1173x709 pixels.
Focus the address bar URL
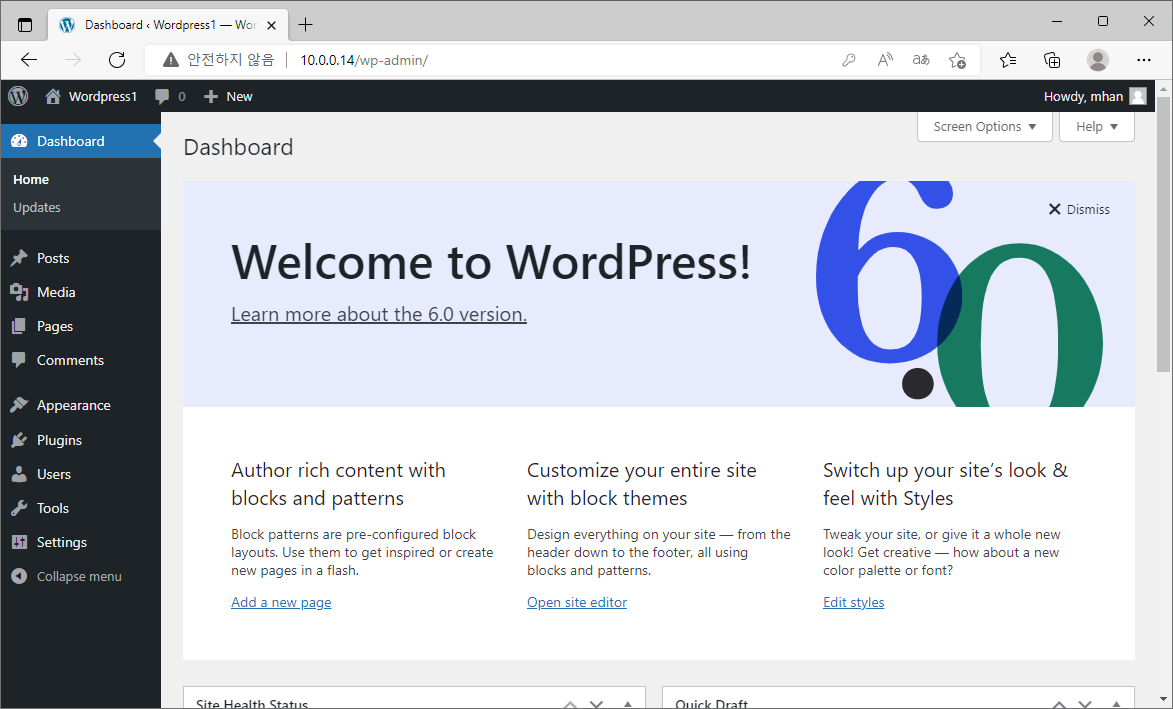364,60
